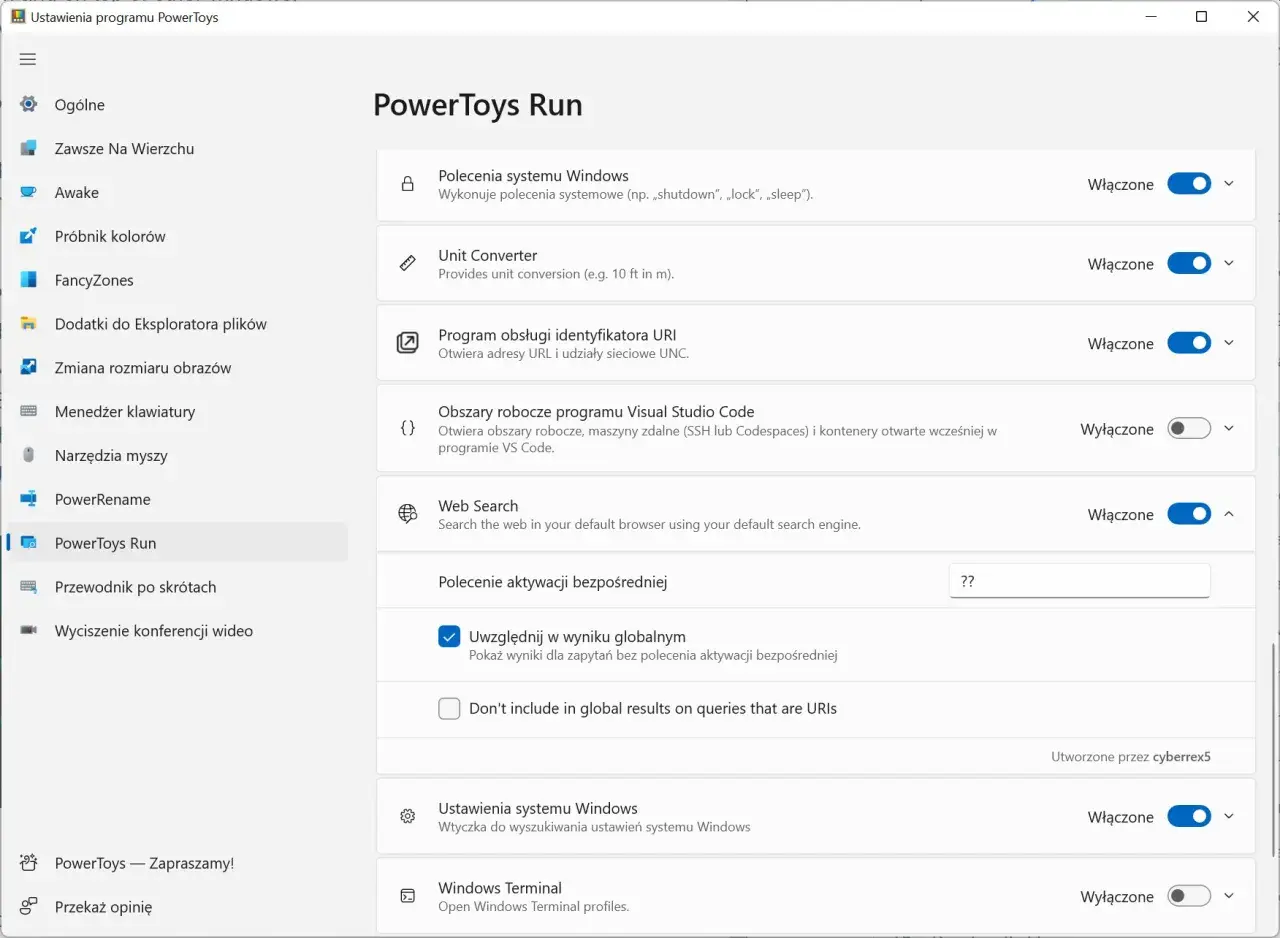The image size is (1280, 938).
Task: Click the URI handler plugin icon
Action: 407,343
